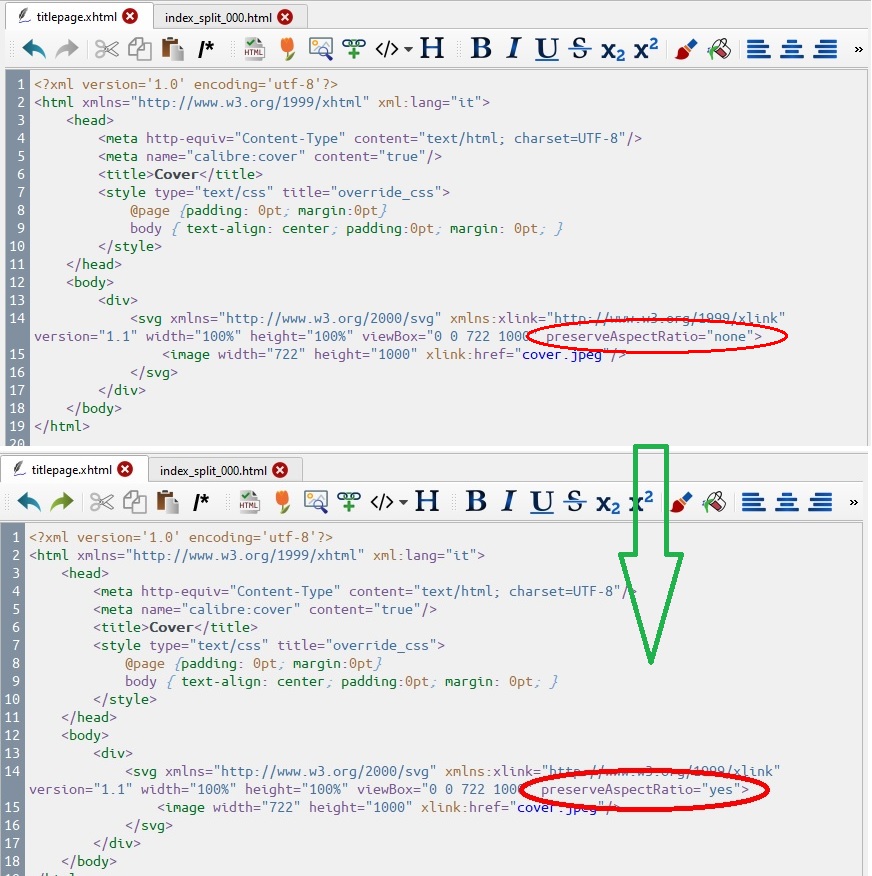Screen dimensions: 872x876
Task: Close index_split_000.html tab in top editor
Action: (285, 17)
